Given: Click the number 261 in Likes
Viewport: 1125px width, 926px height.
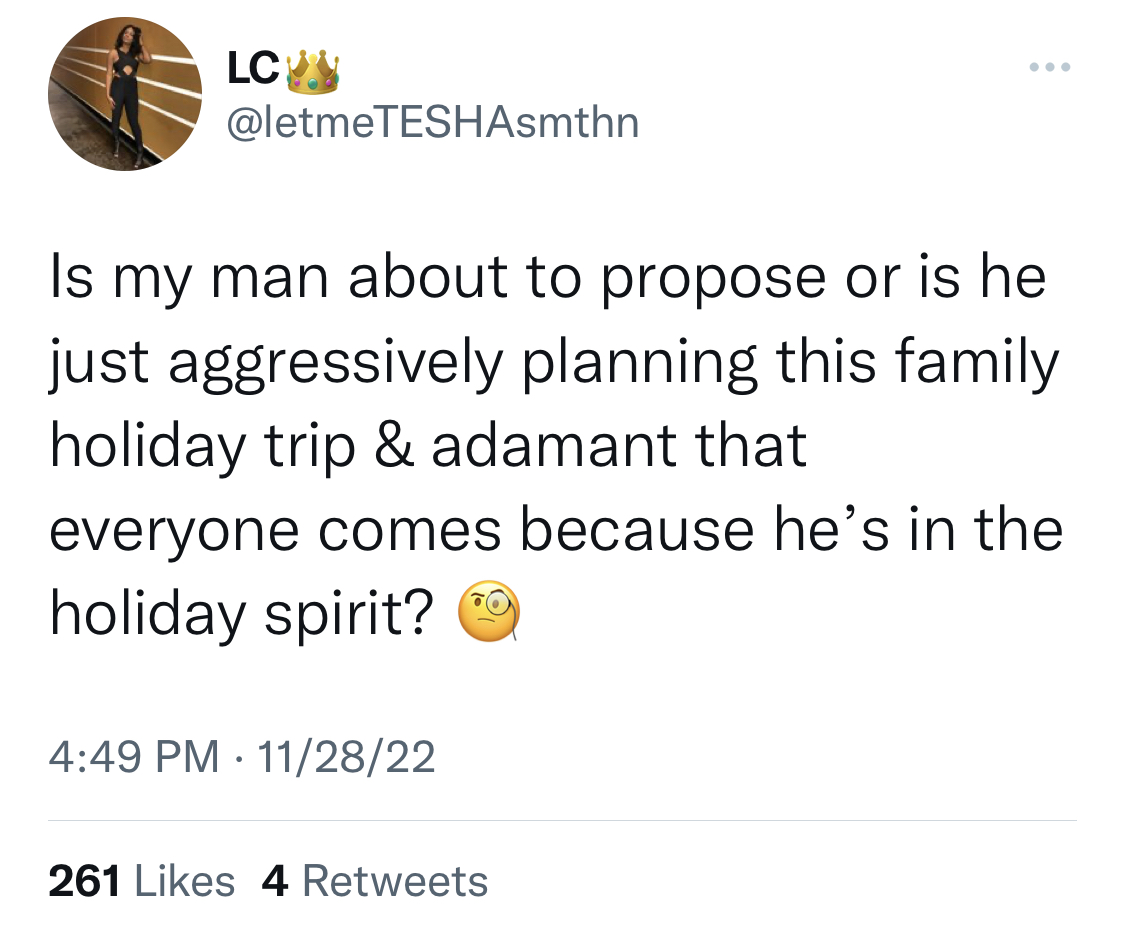Looking at the screenshot, I should coord(84,881).
